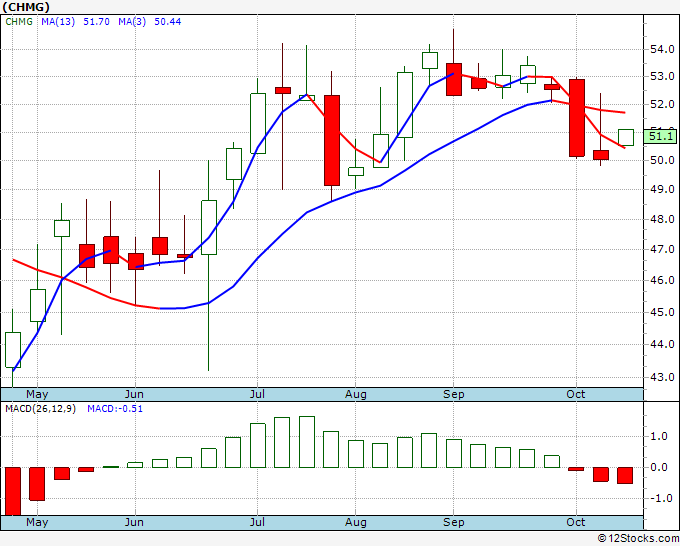Screen dimensions: 680x546
Task: Click the 45.0 price axis label
Action: [x=662, y=312]
